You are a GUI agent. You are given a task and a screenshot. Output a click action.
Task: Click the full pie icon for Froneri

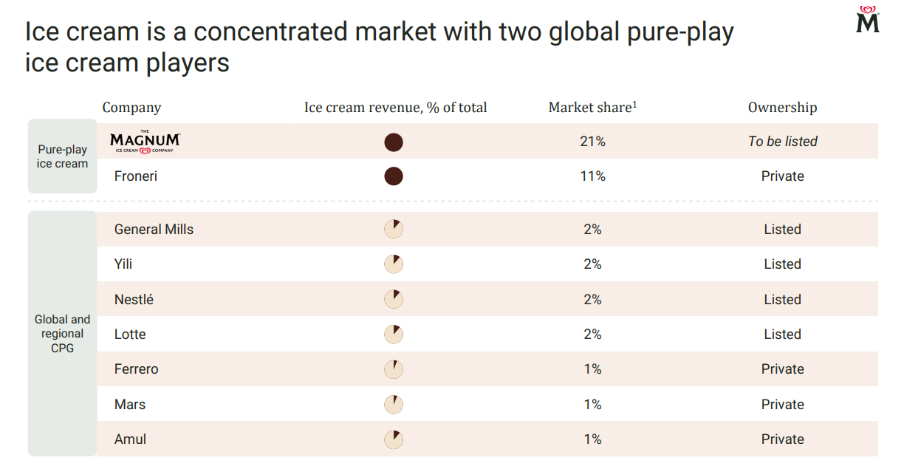(x=393, y=176)
